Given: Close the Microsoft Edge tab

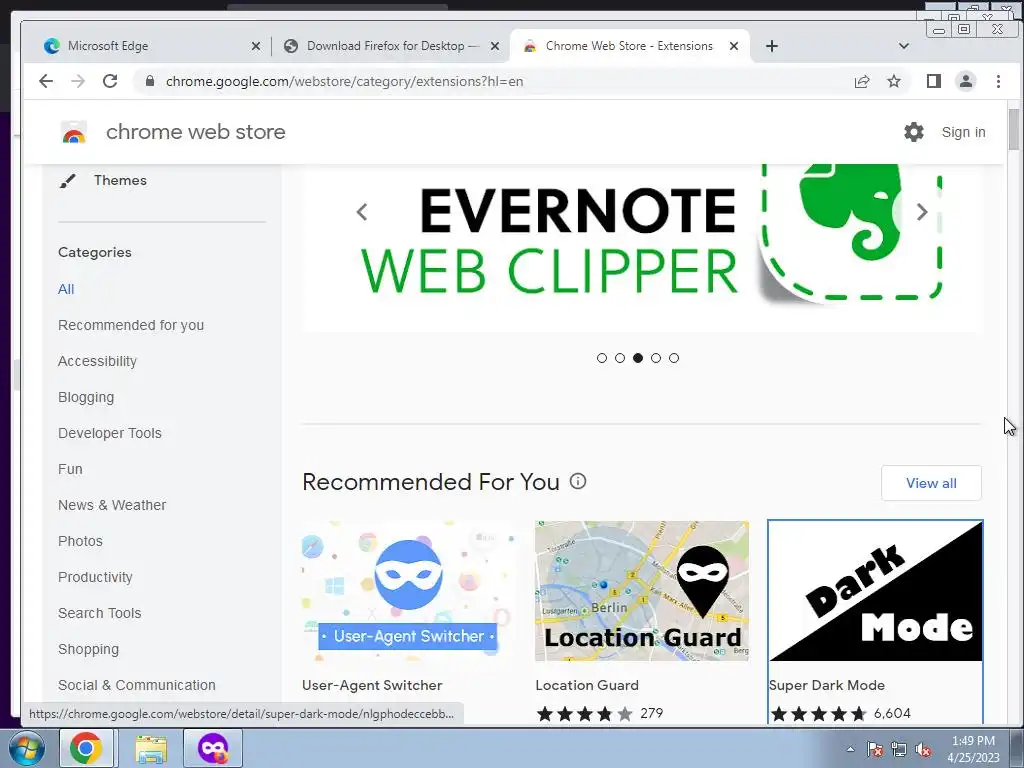Looking at the screenshot, I should click(256, 46).
